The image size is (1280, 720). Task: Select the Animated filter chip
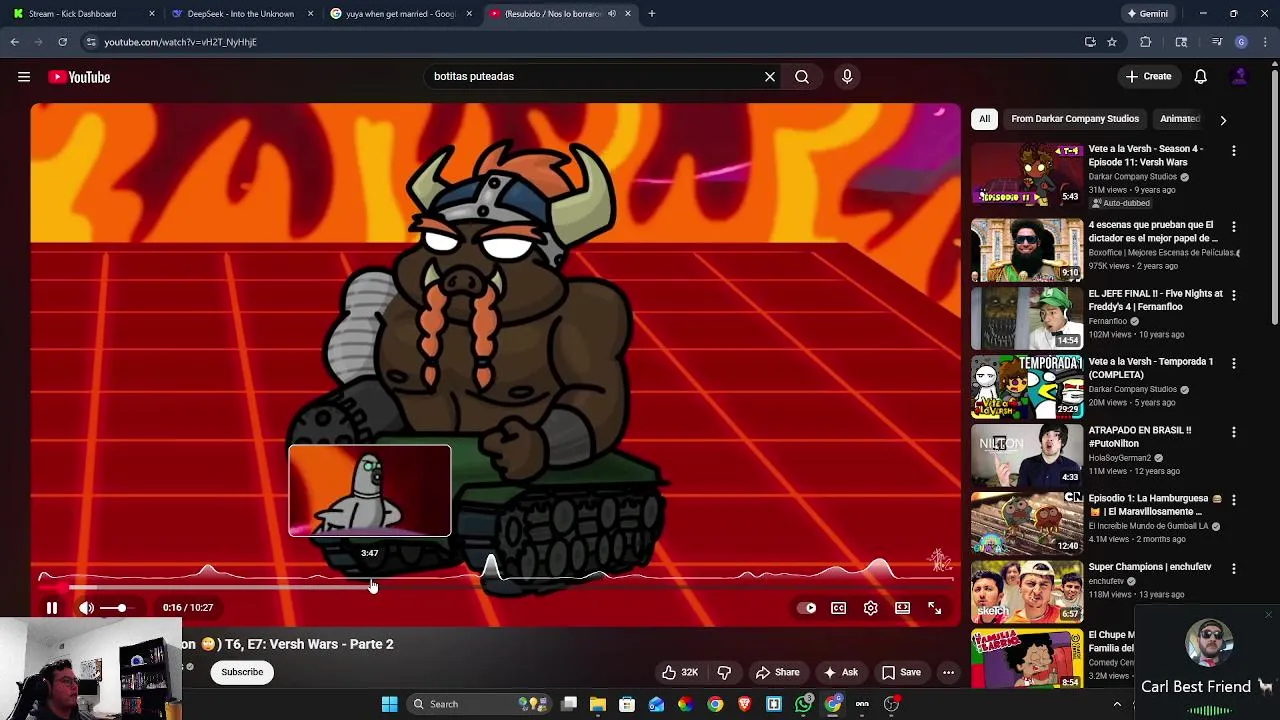(x=1180, y=119)
